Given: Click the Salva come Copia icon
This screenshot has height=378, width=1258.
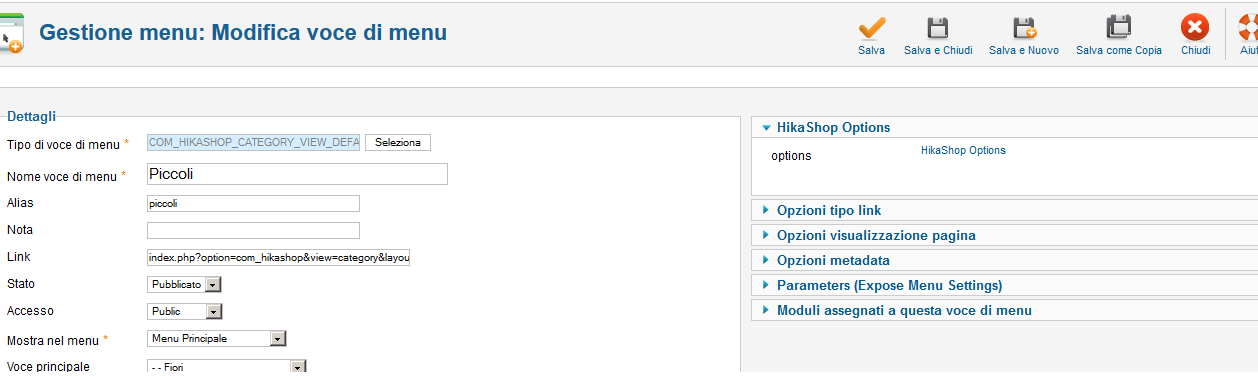Looking at the screenshot, I should tap(1118, 27).
